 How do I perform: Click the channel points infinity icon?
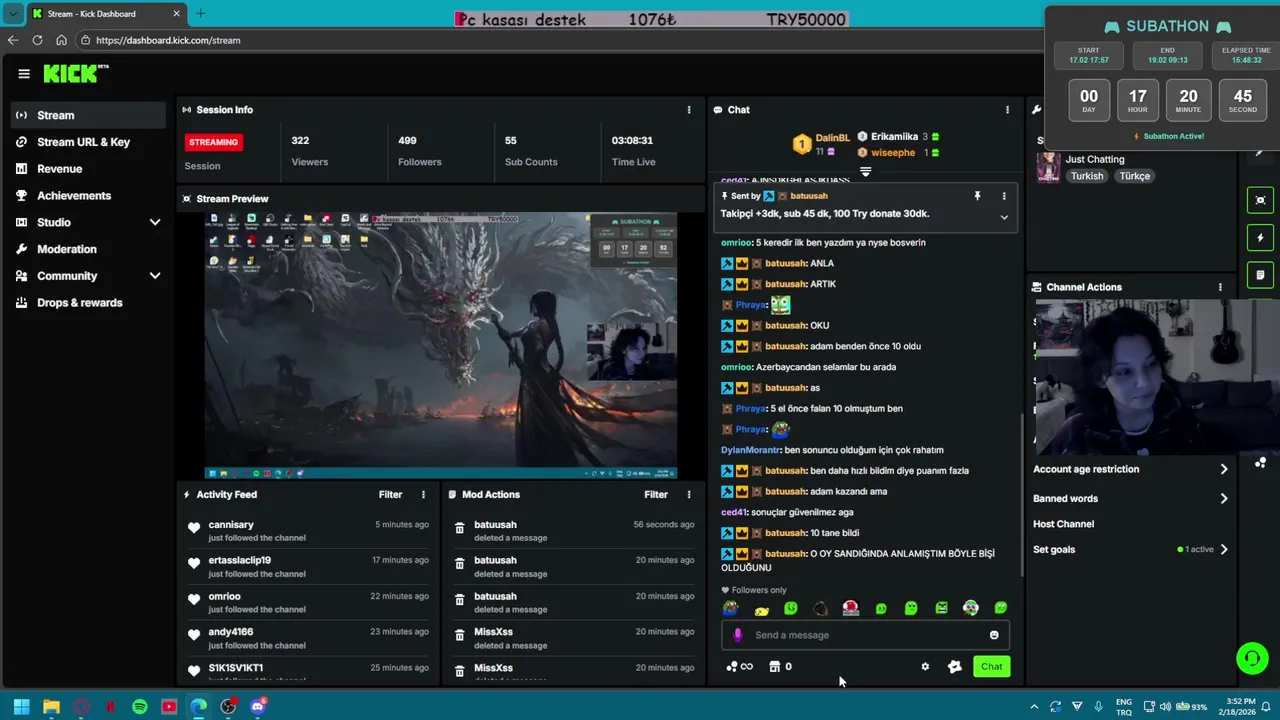tap(741, 667)
